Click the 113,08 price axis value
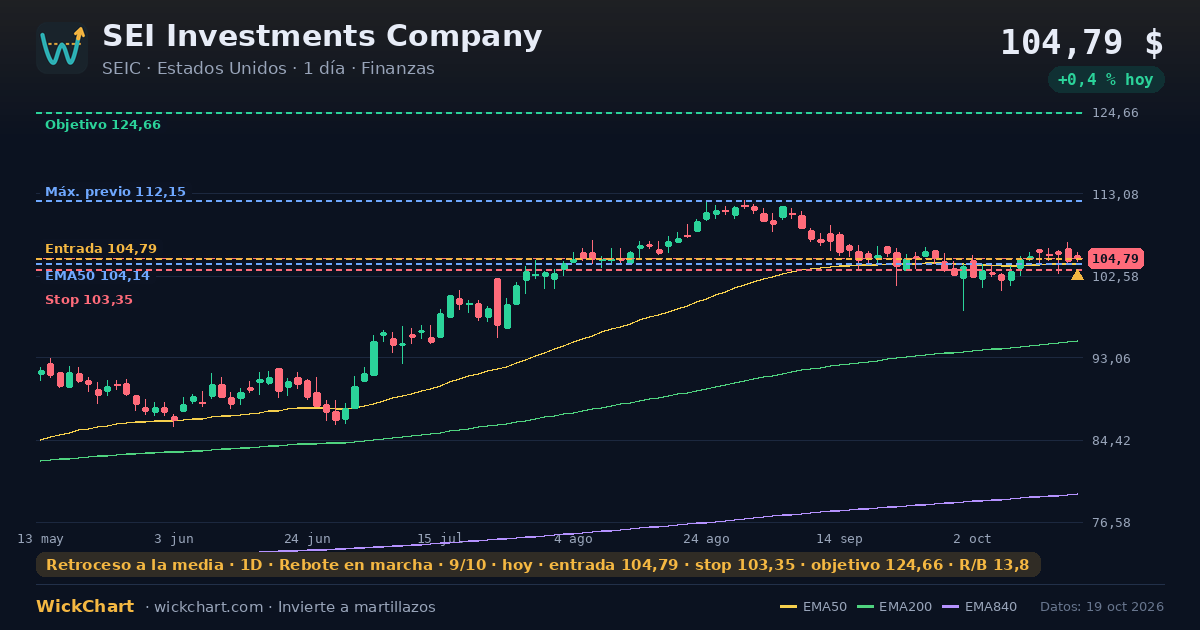Screen dimensions: 1200x630 click(x=1115, y=194)
